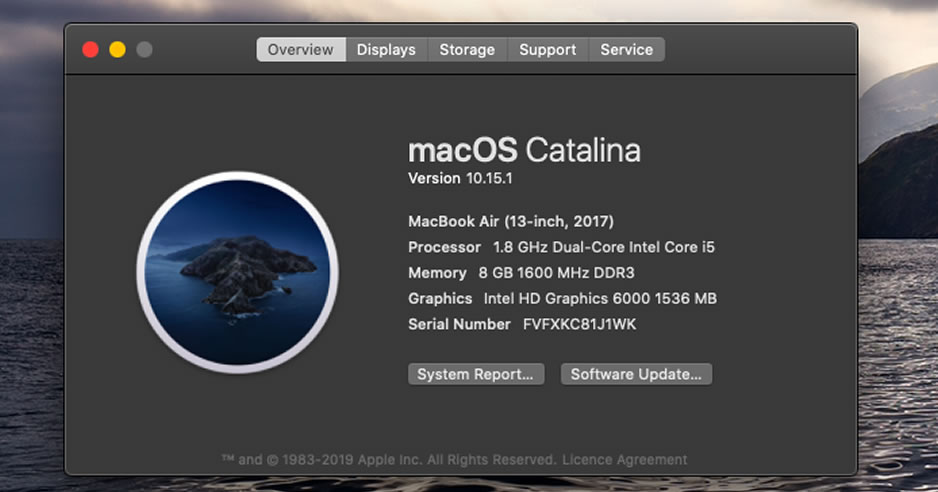This screenshot has width=938, height=492.
Task: Click MacBook Air (13-inch, 2017) model text
Action: pos(511,221)
